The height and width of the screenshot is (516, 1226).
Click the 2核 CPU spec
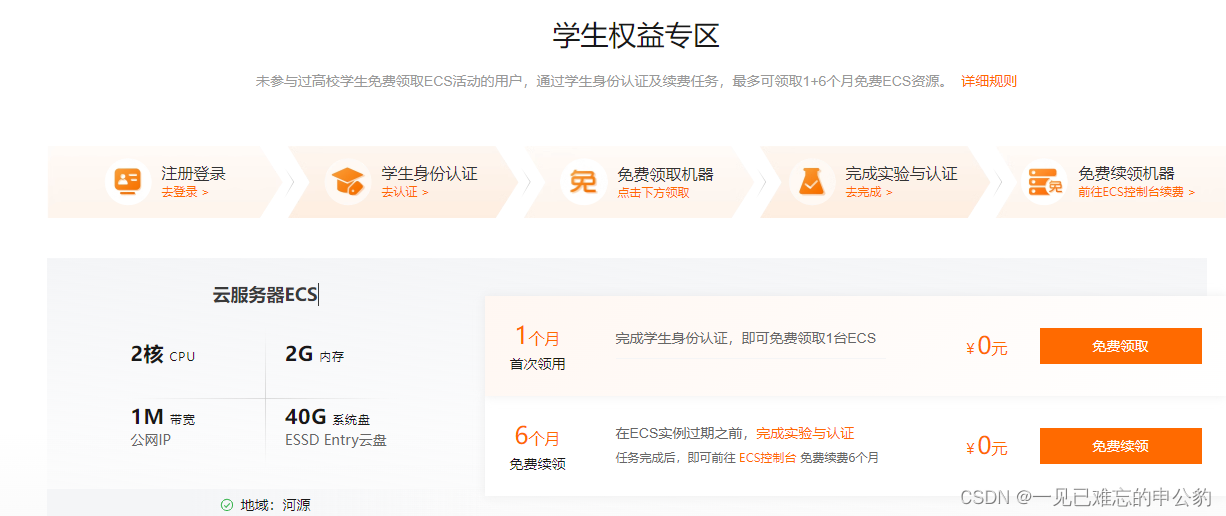[163, 354]
